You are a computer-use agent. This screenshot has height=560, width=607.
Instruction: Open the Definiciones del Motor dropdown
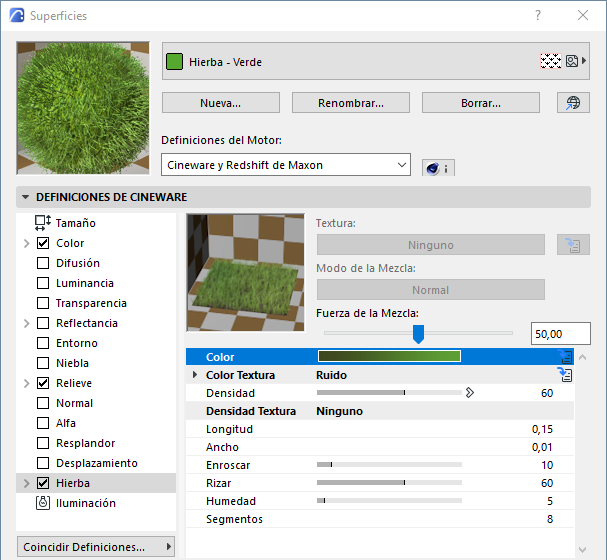pos(286,165)
